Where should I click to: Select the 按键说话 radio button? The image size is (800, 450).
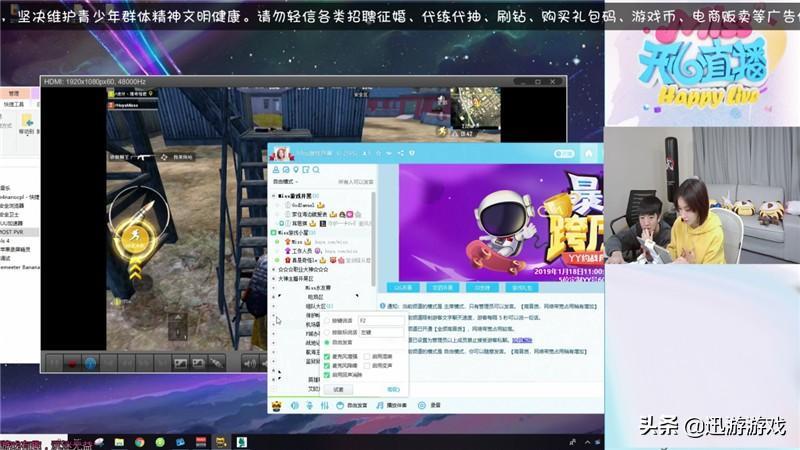point(327,321)
